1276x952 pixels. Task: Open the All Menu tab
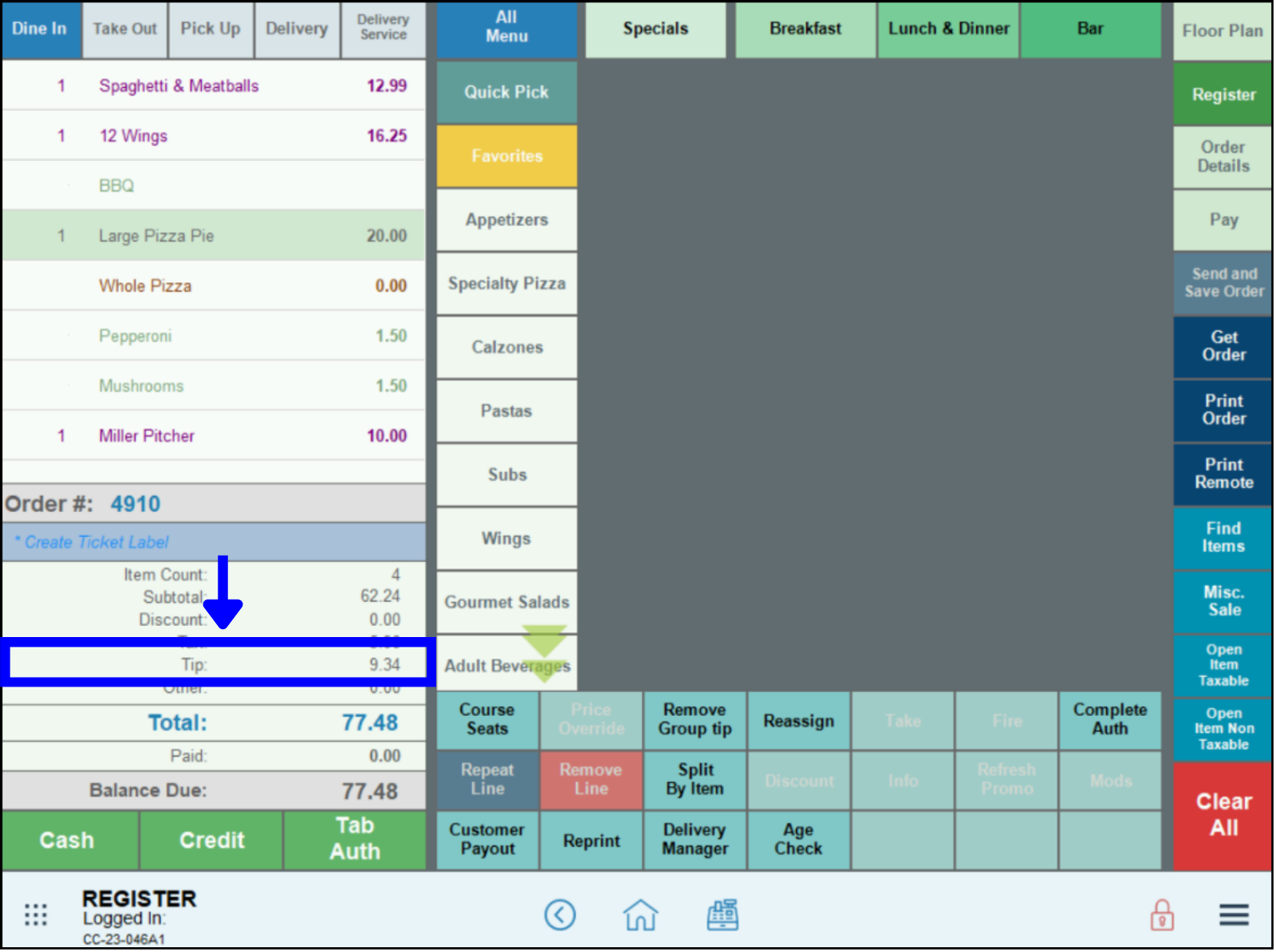(506, 30)
